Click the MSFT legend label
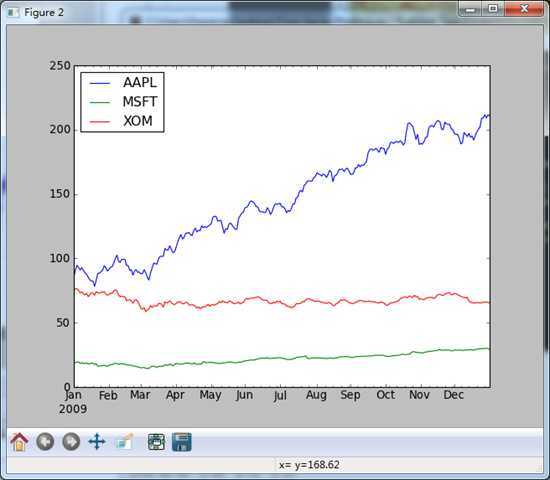This screenshot has width=550, height=480. pyautogui.click(x=140, y=102)
